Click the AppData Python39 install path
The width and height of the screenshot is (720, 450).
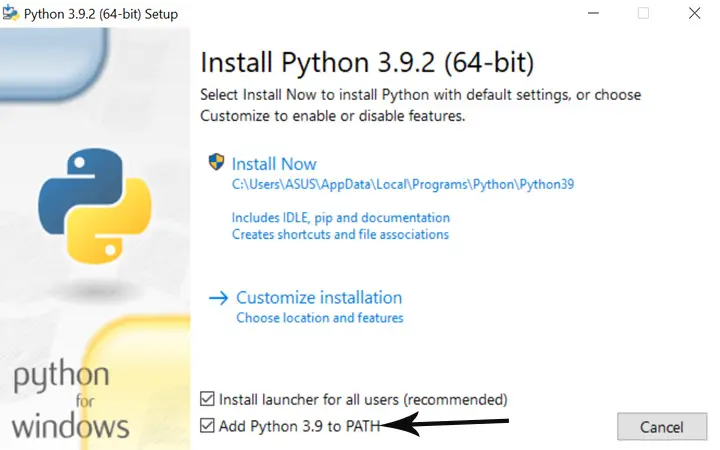403,184
